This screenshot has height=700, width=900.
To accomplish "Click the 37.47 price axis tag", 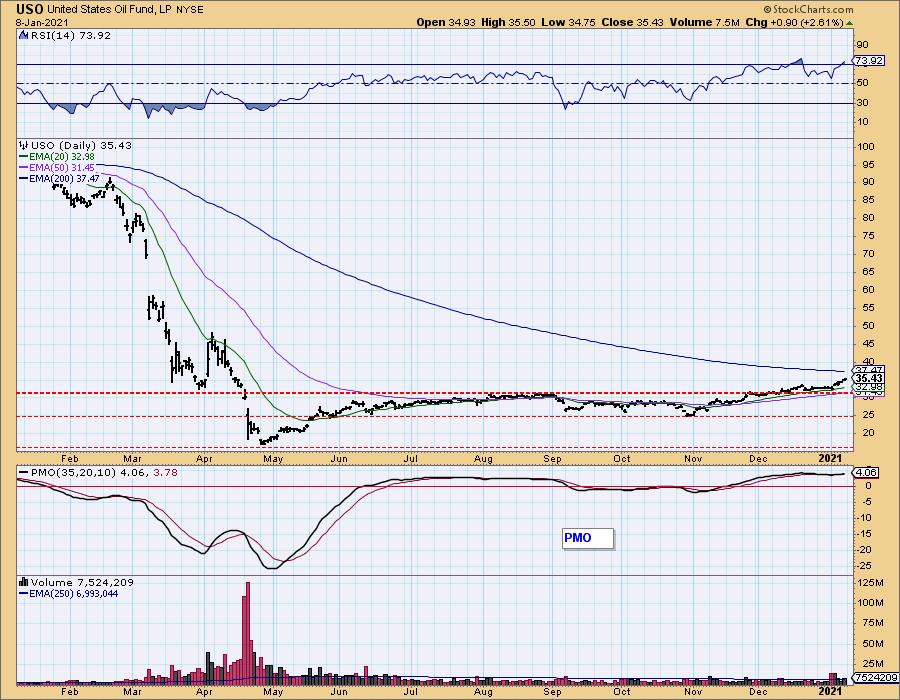I will tap(869, 370).
